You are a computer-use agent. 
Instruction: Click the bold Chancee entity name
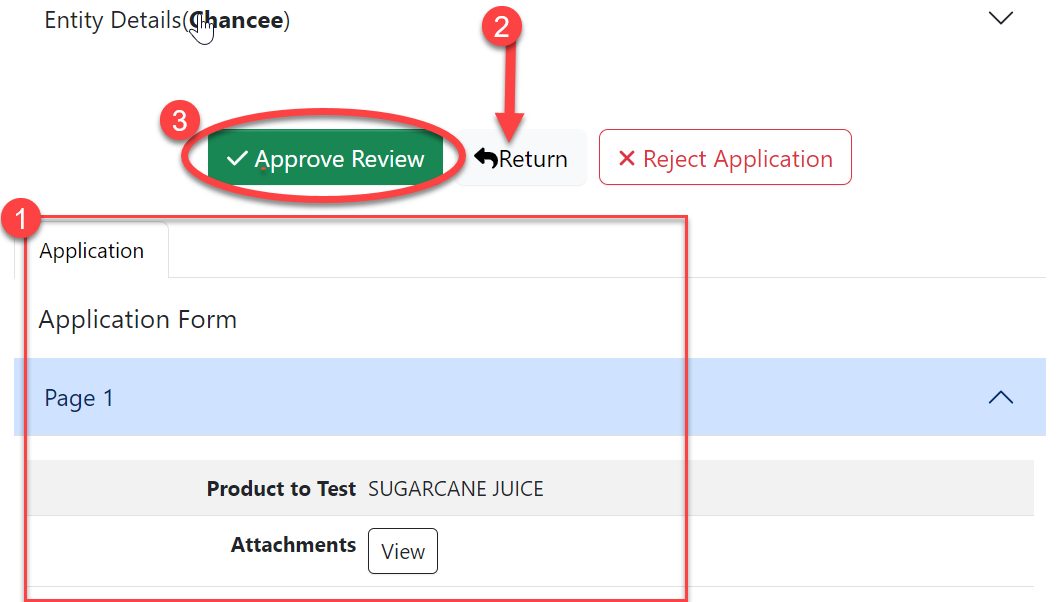[x=240, y=20]
